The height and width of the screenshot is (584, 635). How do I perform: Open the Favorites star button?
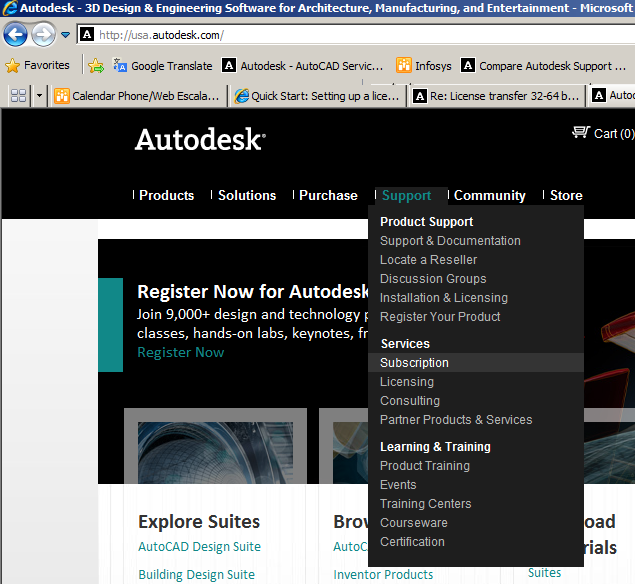coord(37,65)
